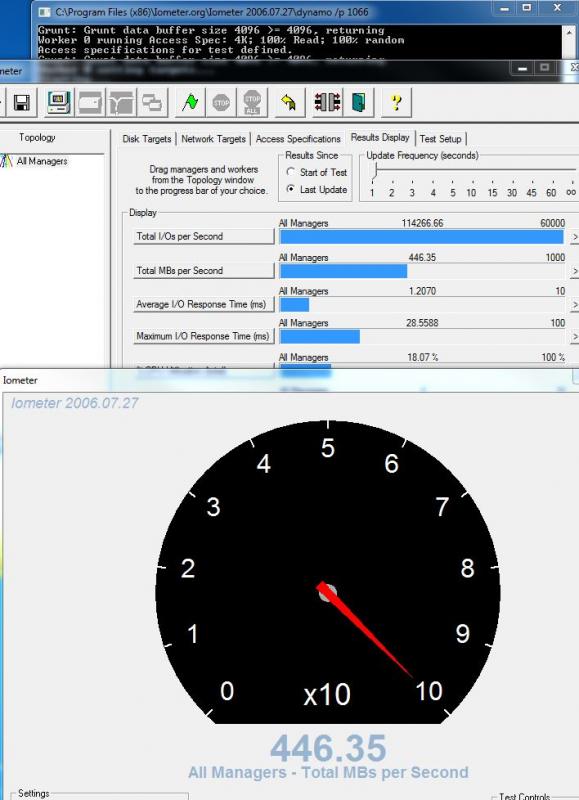Image resolution: width=579 pixels, height=800 pixels.
Task: Click the disabled duplicate worker icon
Action: 152,103
